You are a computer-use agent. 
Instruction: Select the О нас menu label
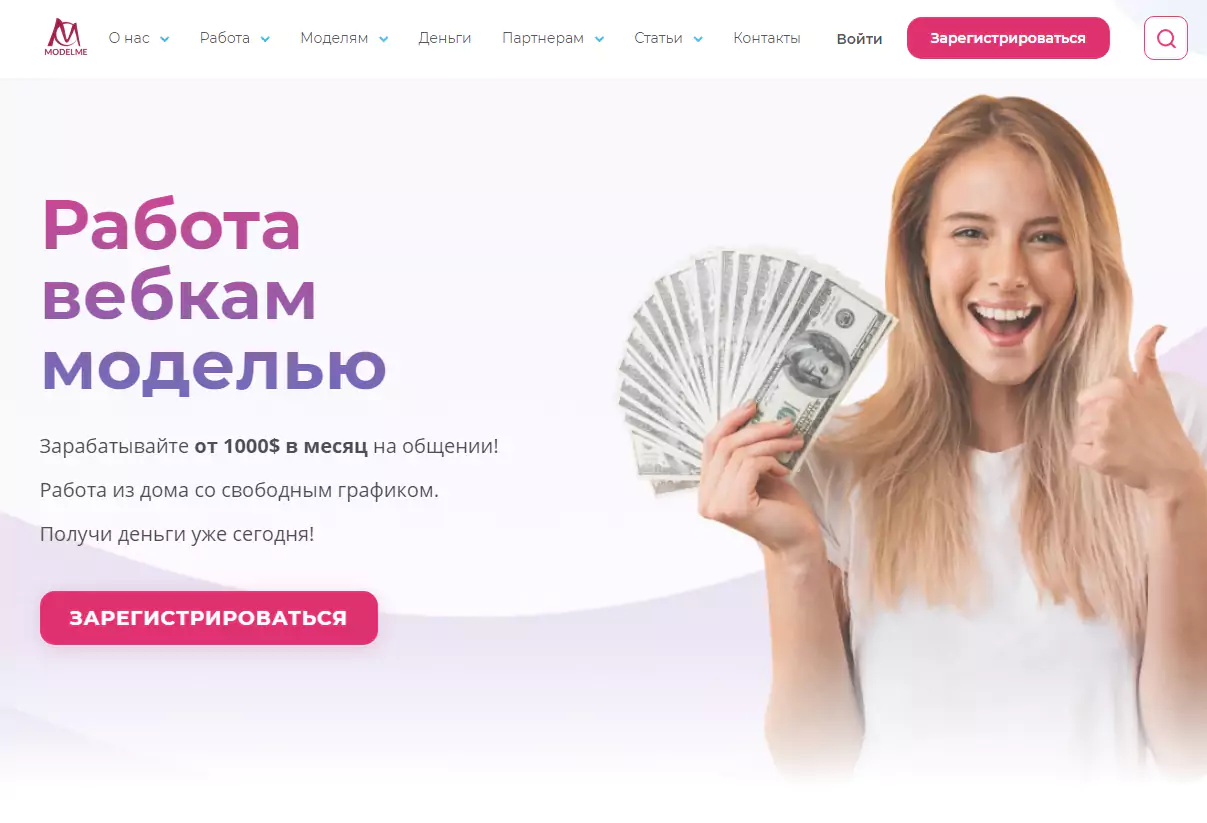coord(129,38)
